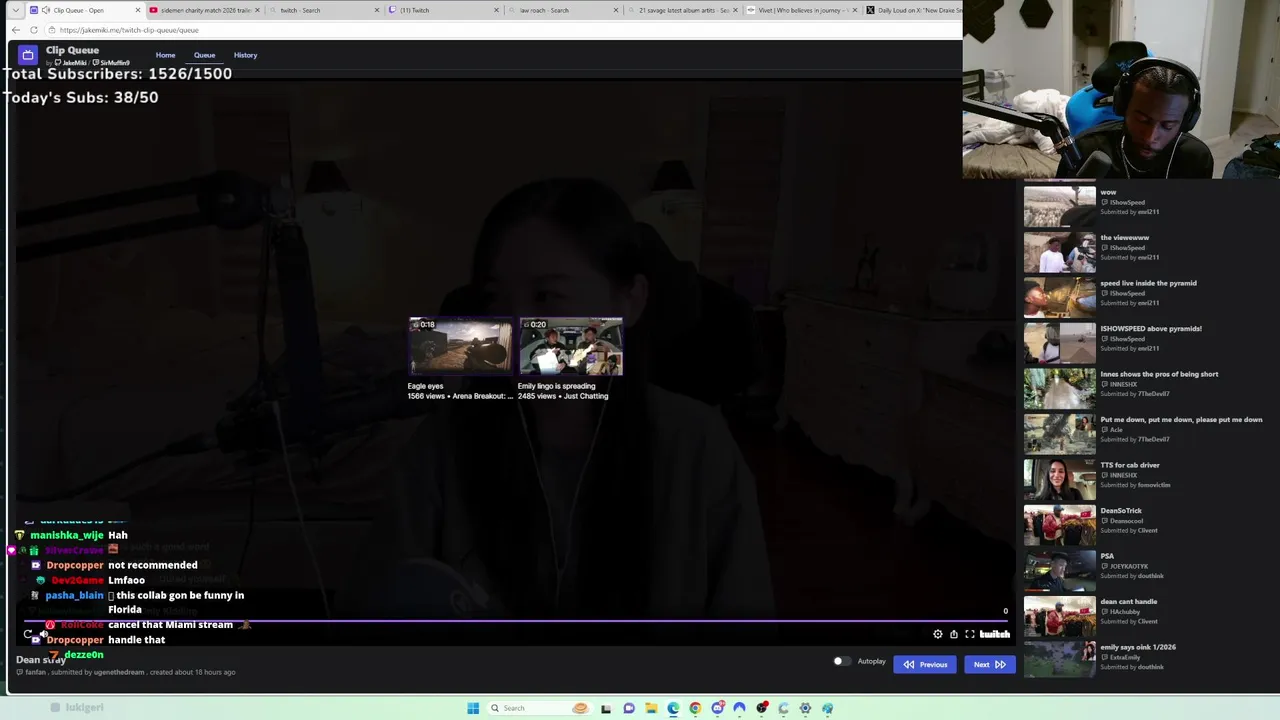Viewport: 1280px width, 720px height.
Task: Reload the browser page
Action: click(x=33, y=30)
